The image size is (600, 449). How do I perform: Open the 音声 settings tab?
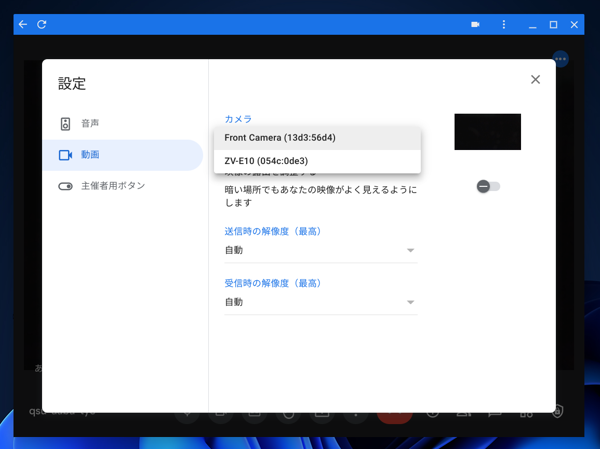coord(122,124)
